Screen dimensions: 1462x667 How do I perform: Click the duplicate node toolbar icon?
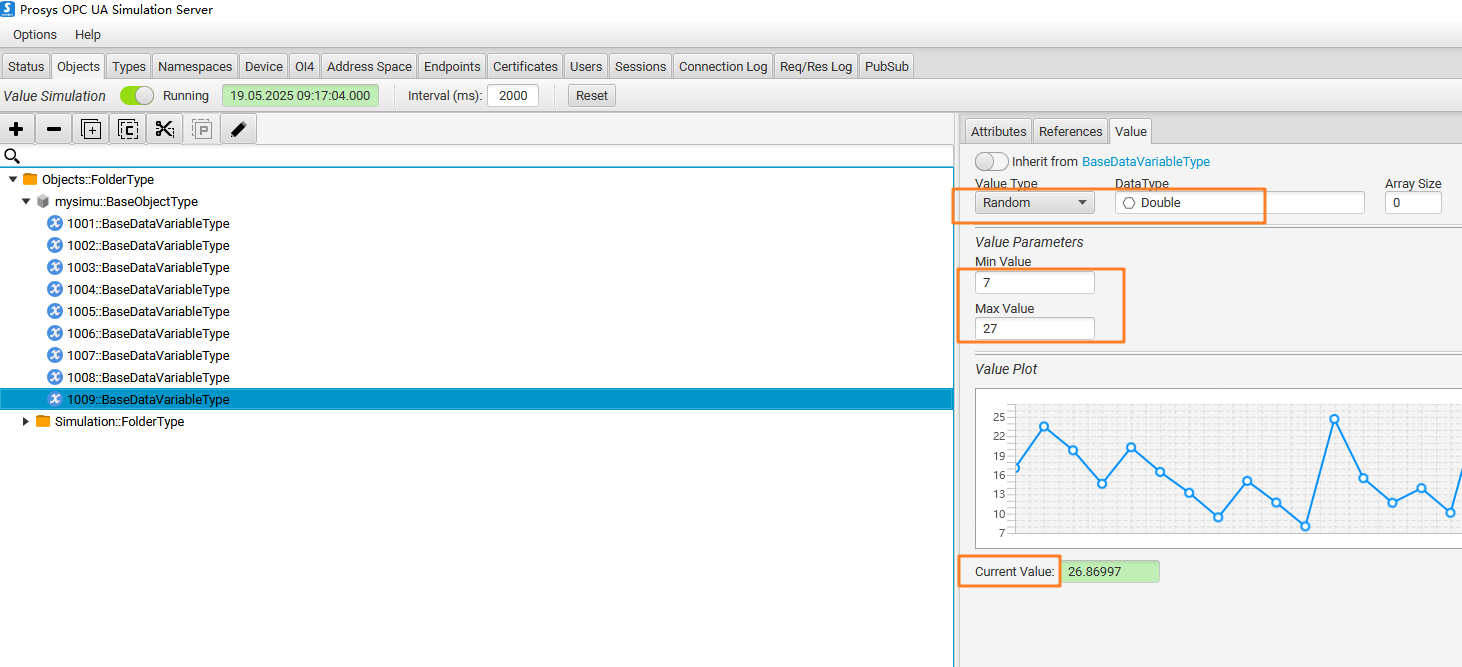(91, 129)
